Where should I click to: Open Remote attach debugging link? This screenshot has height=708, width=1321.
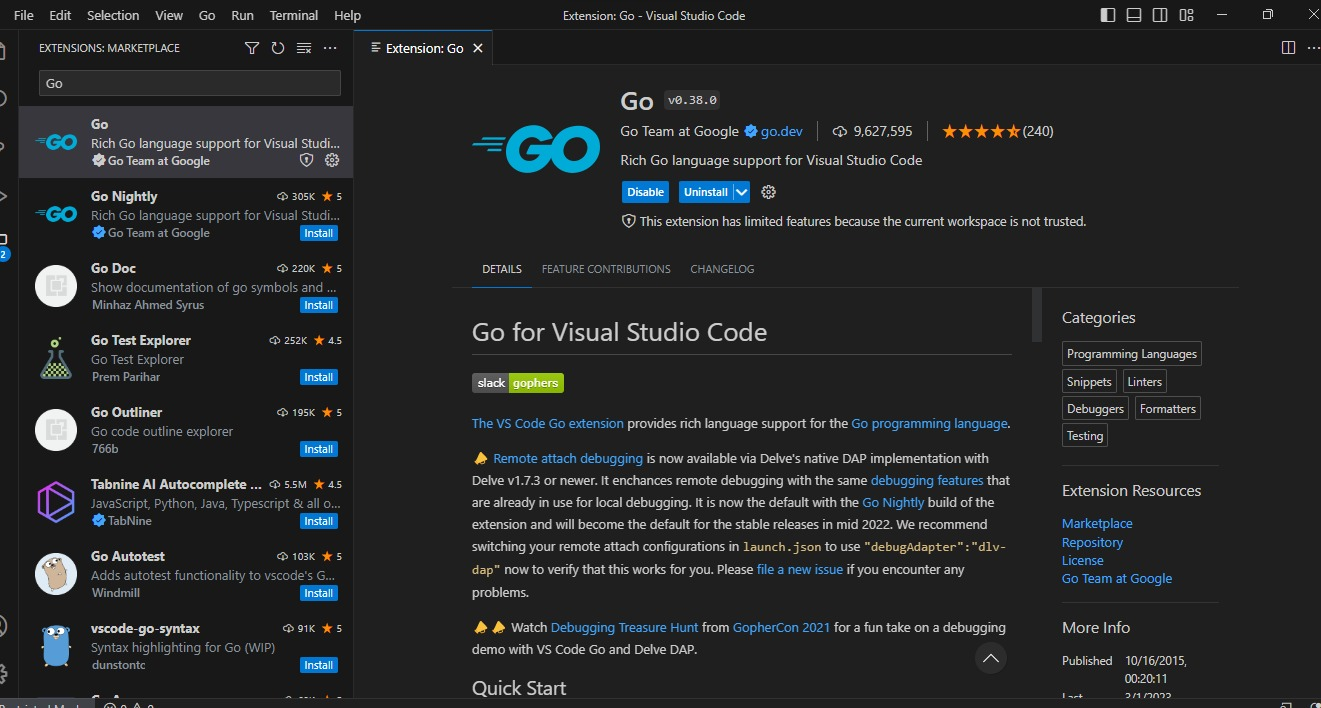click(x=568, y=458)
